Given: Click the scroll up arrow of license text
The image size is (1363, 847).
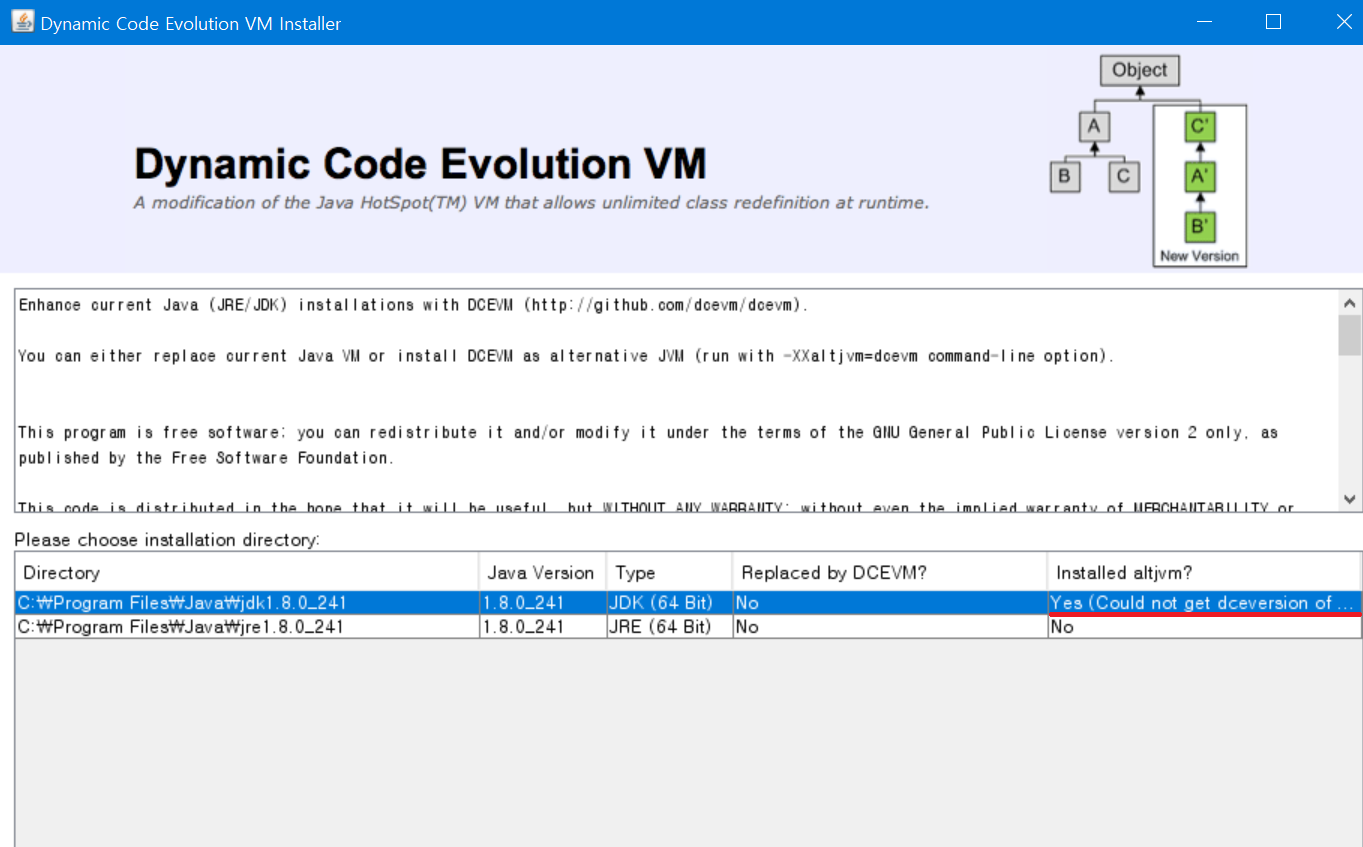Looking at the screenshot, I should tap(1350, 302).
